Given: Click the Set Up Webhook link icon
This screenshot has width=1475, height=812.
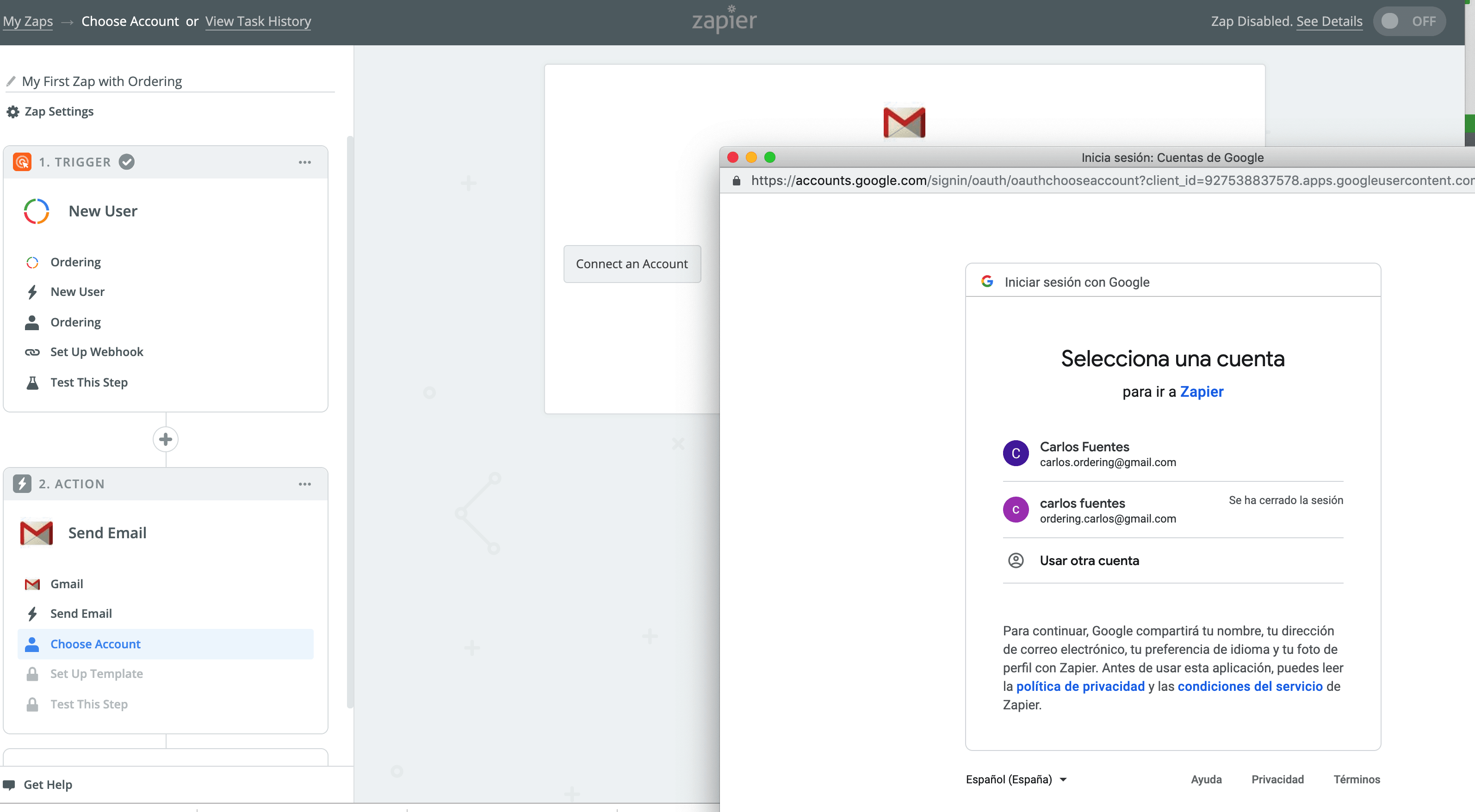Looking at the screenshot, I should (32, 352).
